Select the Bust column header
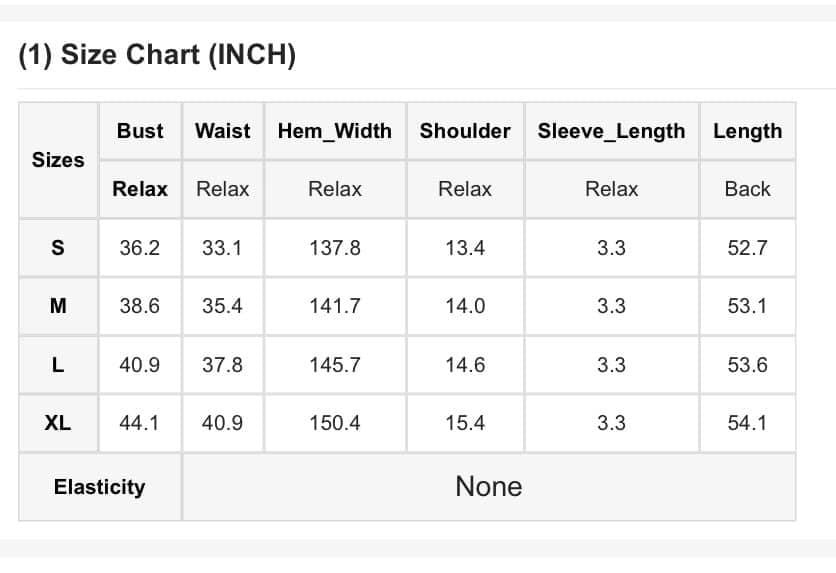This screenshot has width=836, height=573. (140, 131)
